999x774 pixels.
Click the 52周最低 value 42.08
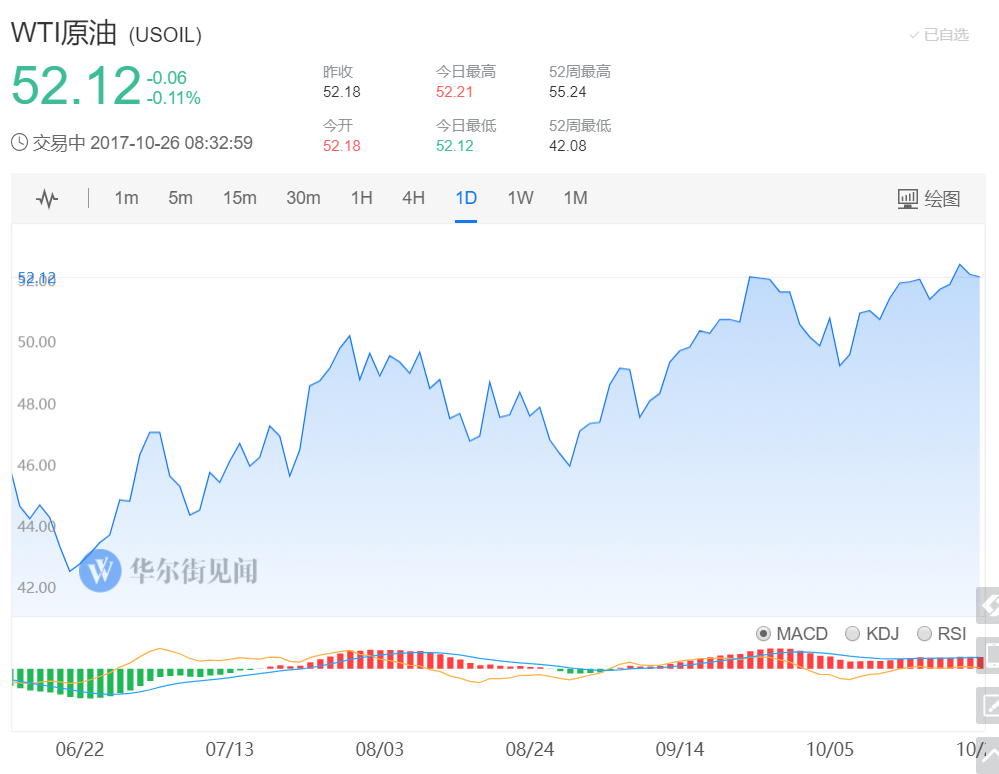point(568,146)
